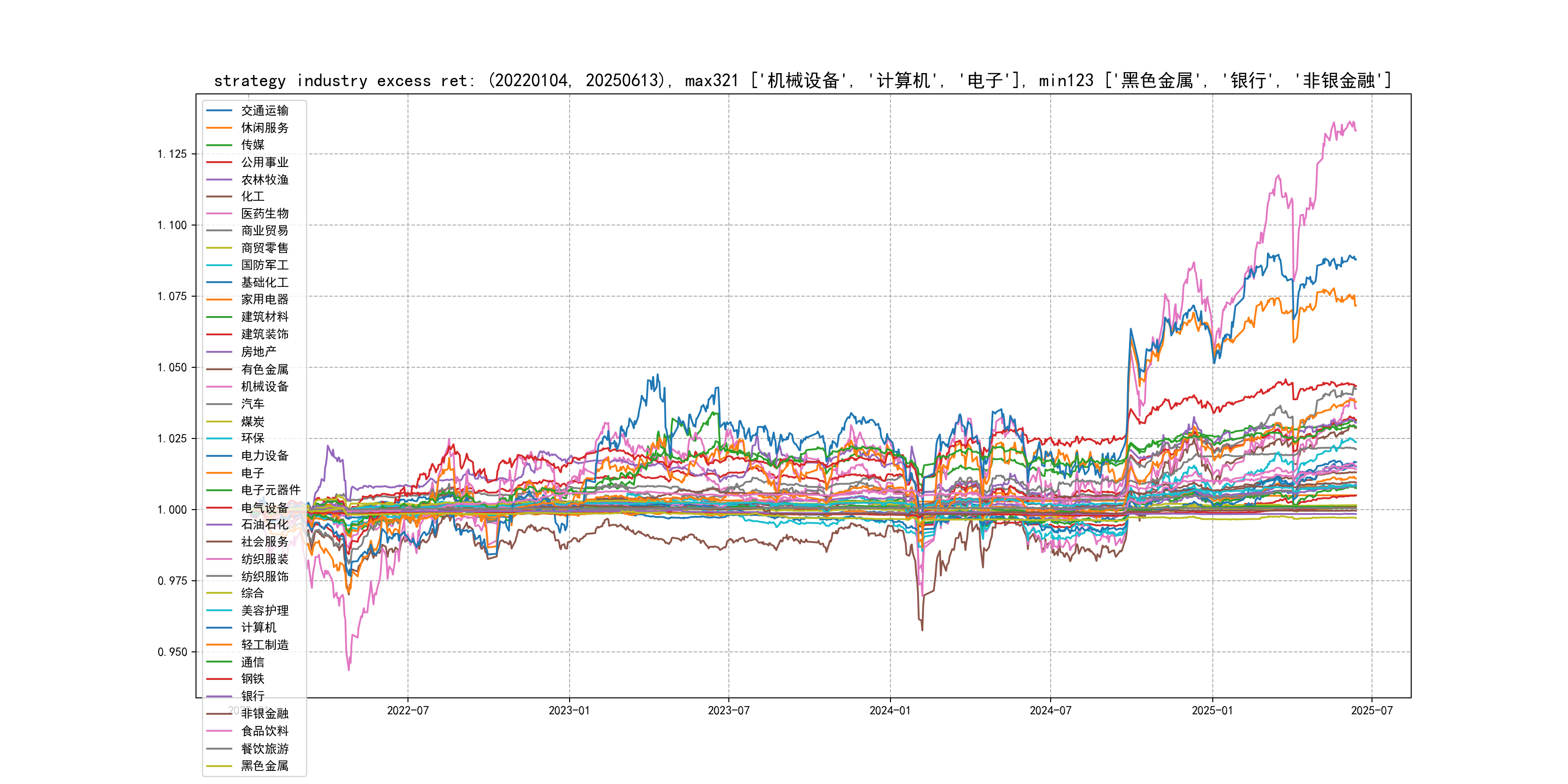Click the 机械设备 legend line swatch
This screenshot has height=784, width=1568.
tap(219, 387)
